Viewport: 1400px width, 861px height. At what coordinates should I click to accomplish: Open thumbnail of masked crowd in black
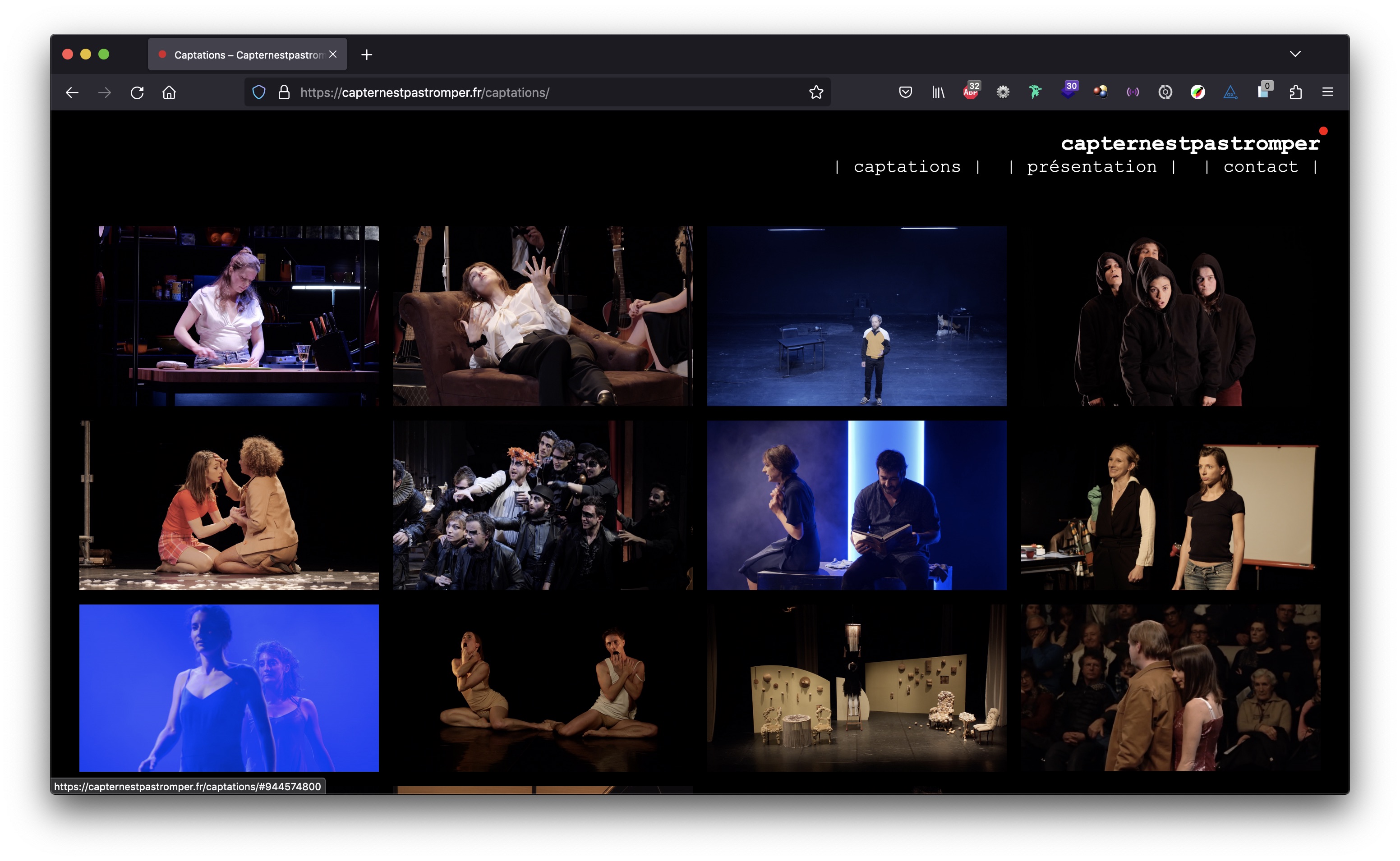point(543,505)
